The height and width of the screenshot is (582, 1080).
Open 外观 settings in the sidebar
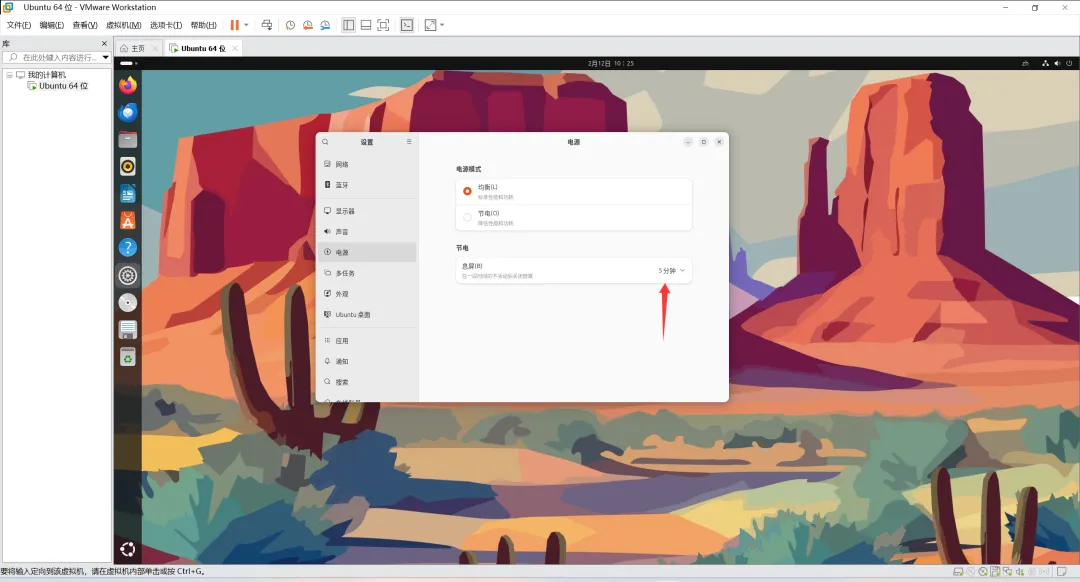pyautogui.click(x=367, y=293)
